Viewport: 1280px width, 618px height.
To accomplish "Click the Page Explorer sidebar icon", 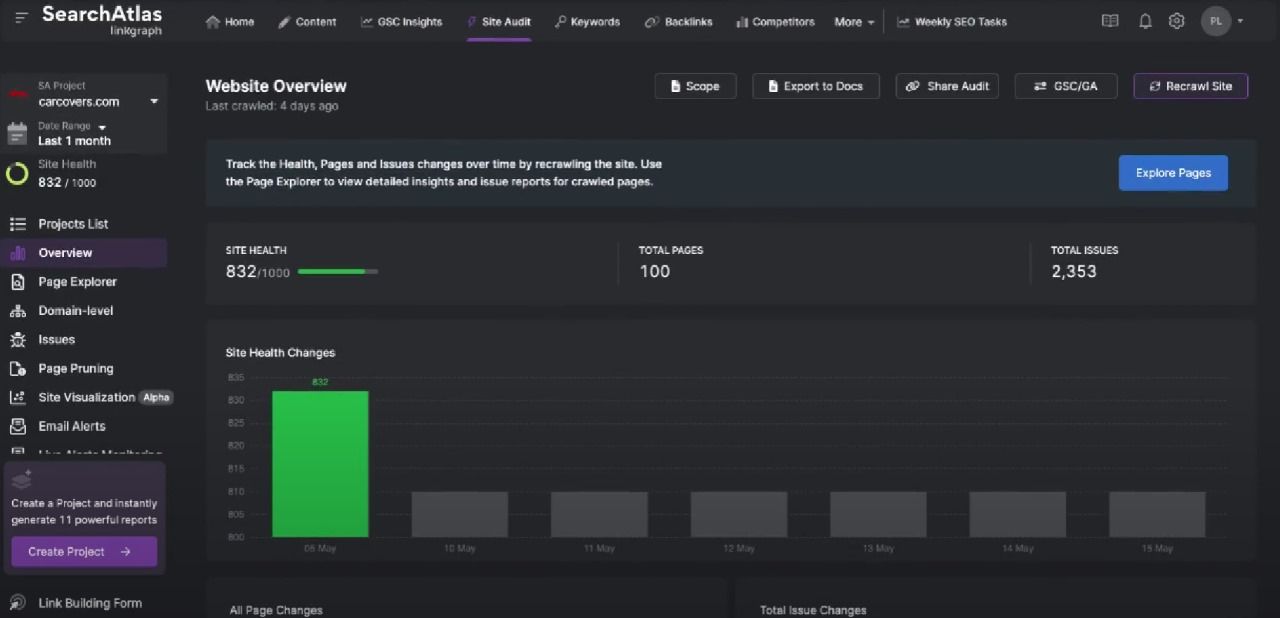I will [x=17, y=282].
